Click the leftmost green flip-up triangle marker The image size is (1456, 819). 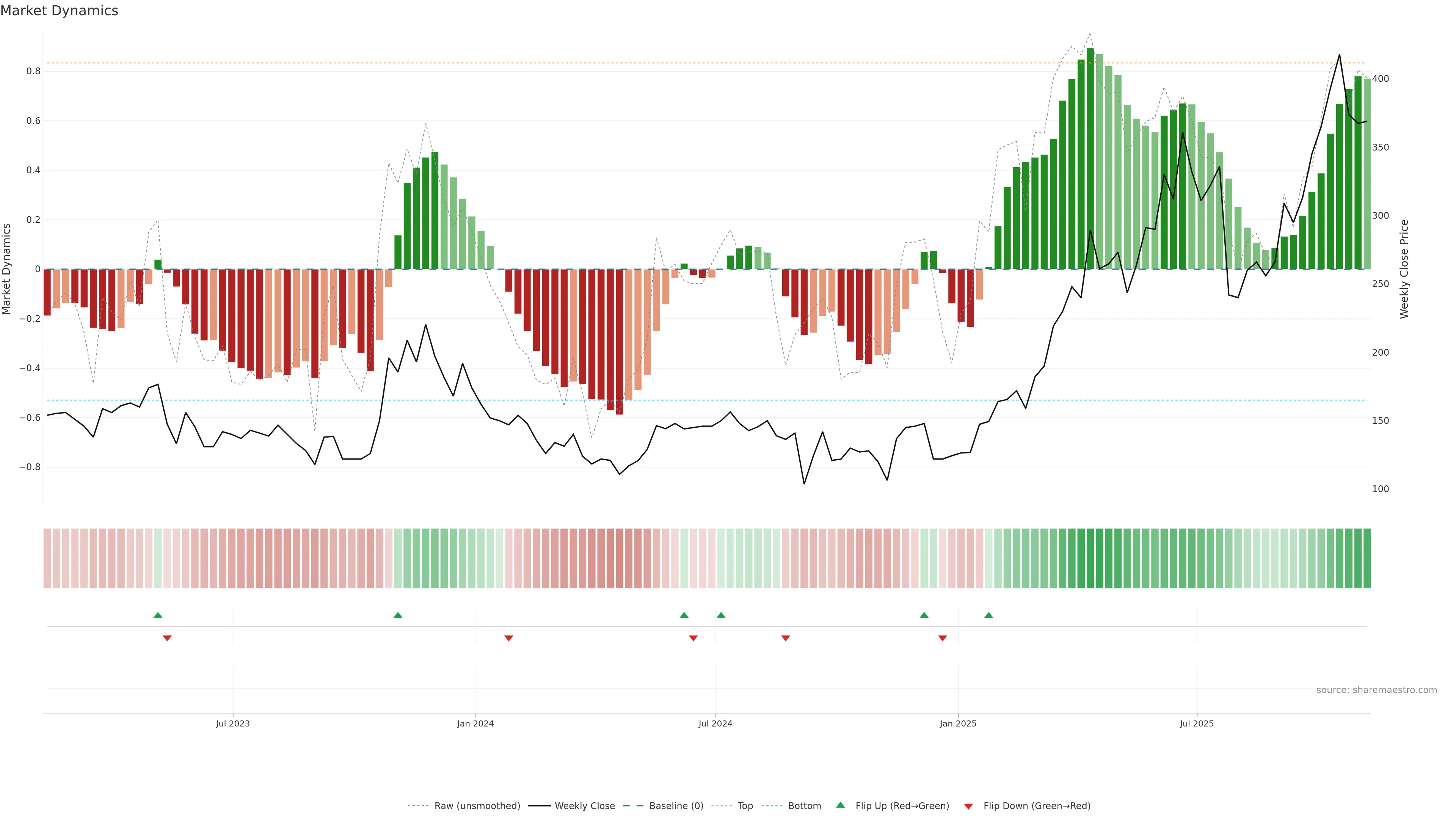coord(158,615)
